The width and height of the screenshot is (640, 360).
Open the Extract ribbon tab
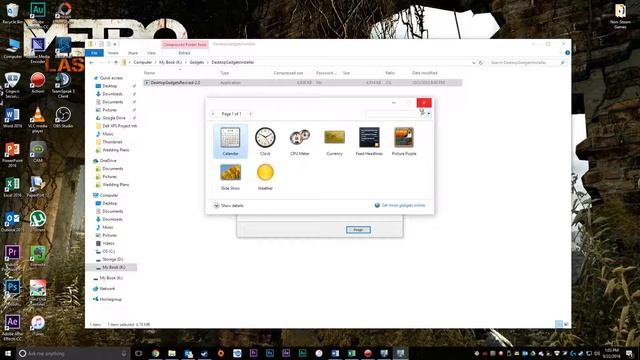pos(184,53)
